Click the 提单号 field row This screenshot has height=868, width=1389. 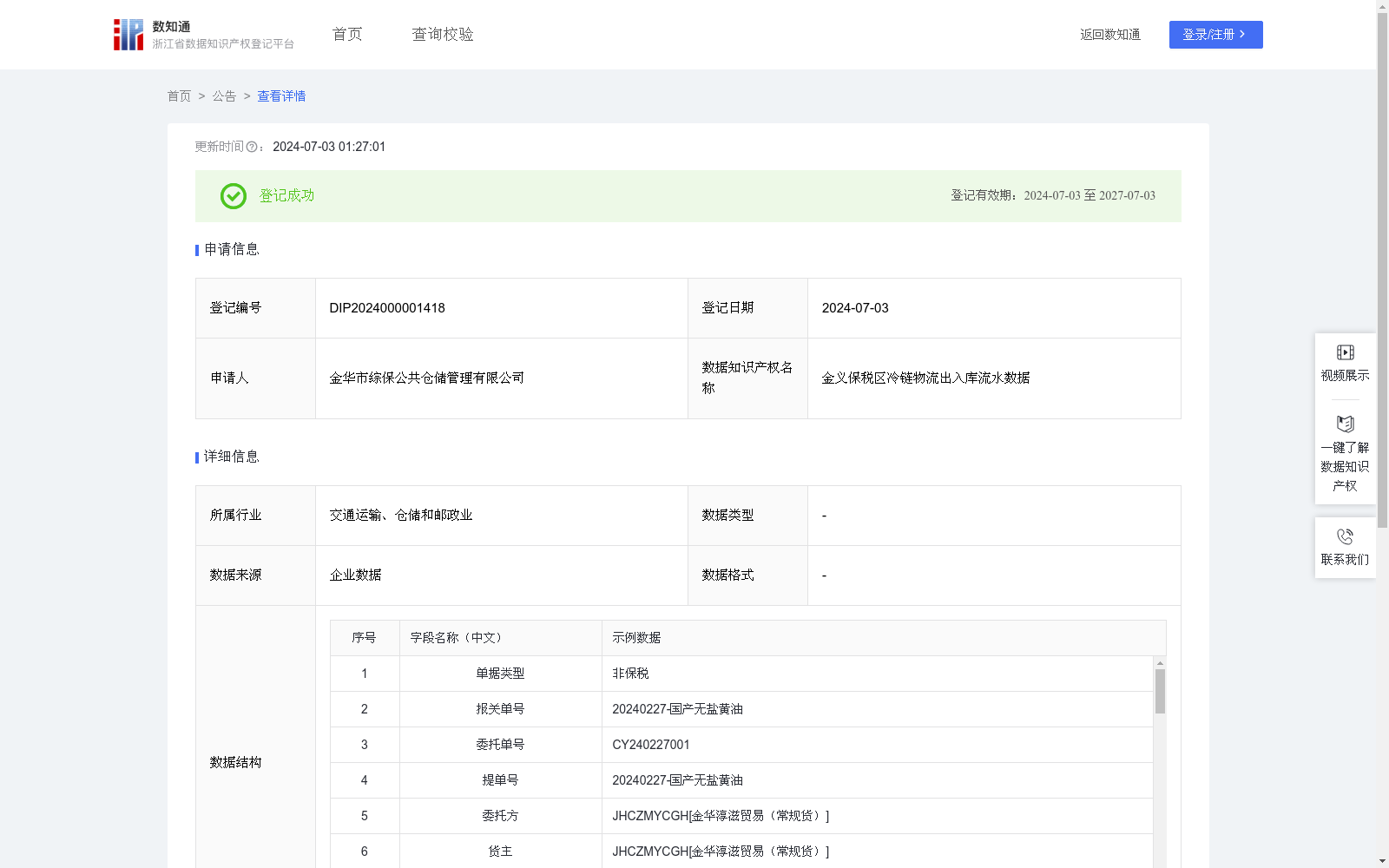coord(741,780)
